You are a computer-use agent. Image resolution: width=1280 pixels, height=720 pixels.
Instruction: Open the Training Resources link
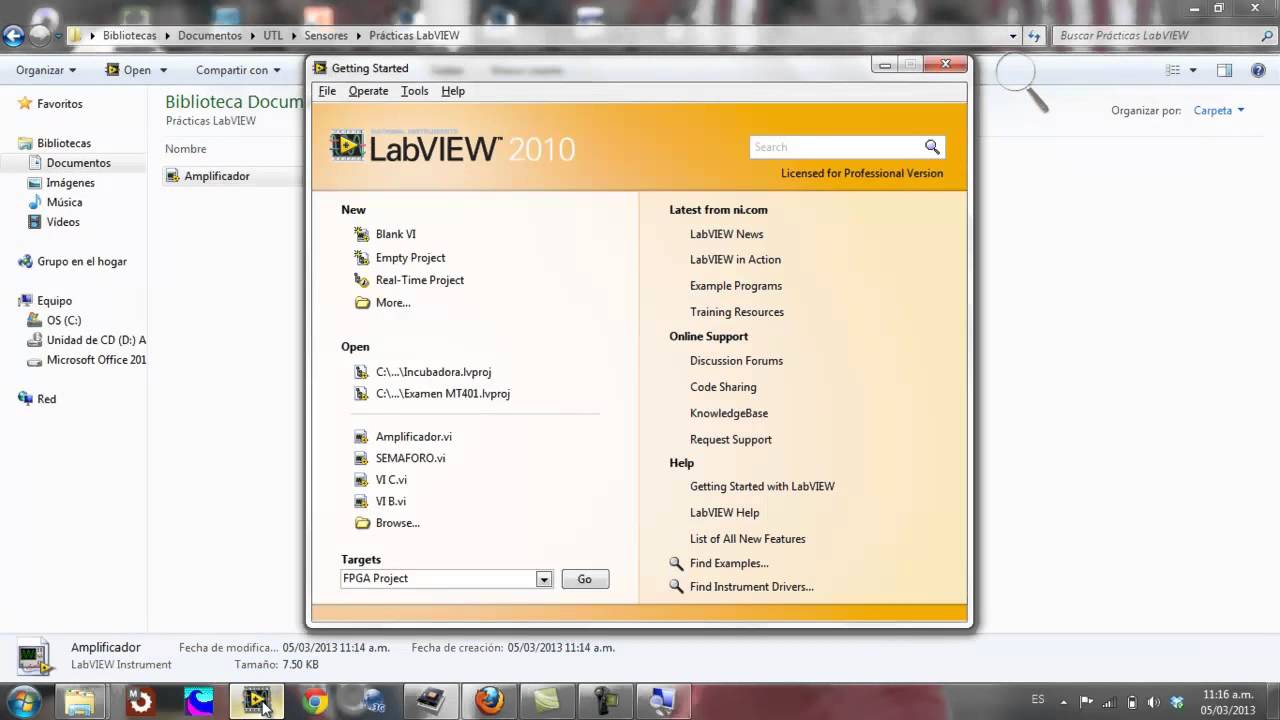[x=736, y=312]
